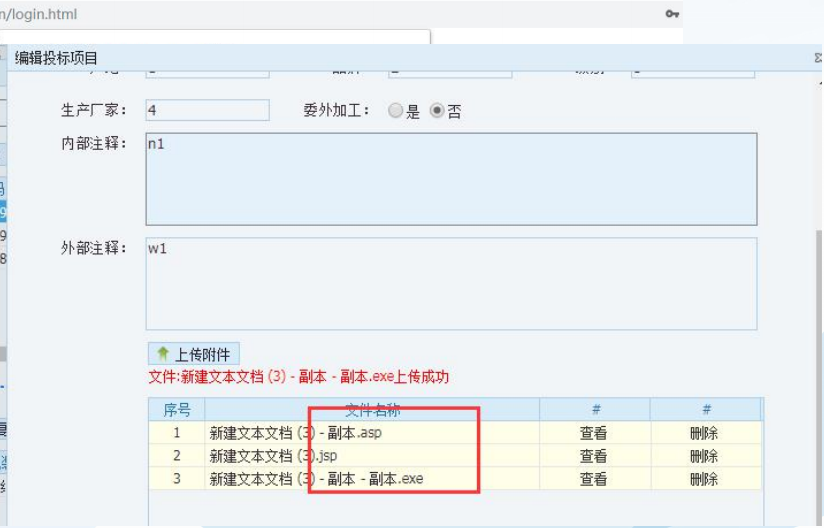View the 副本.asp attachment in row 1
The width and height of the screenshot is (824, 528).
pos(593,433)
